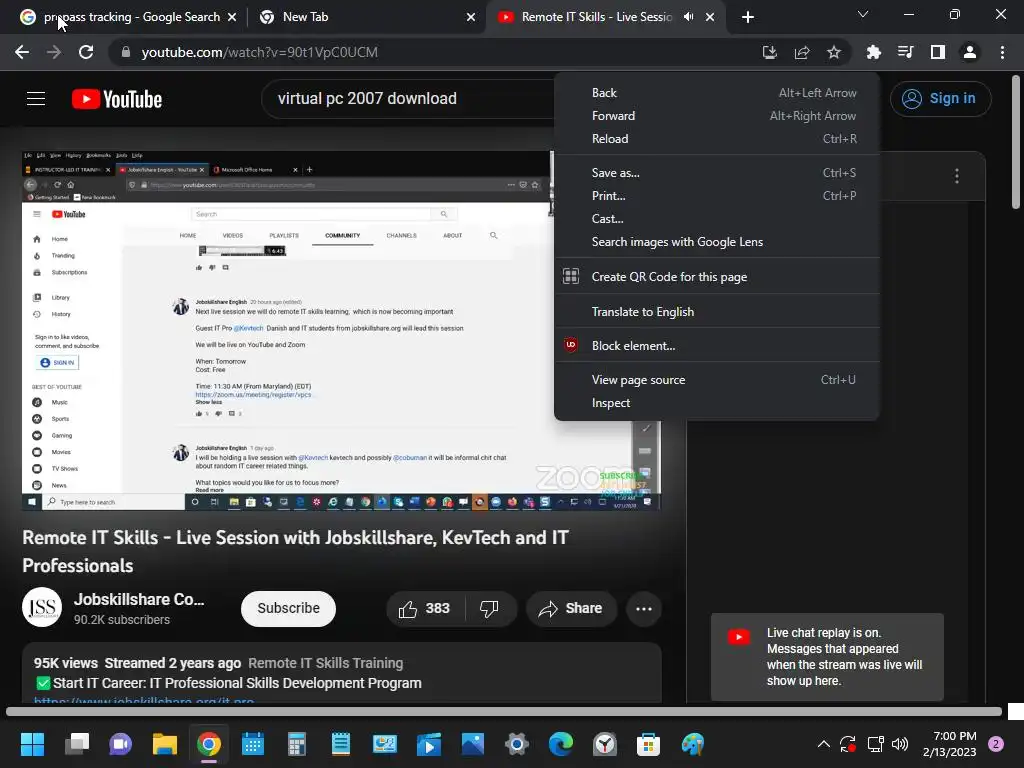Image resolution: width=1024 pixels, height=768 pixels.
Task: Reload the page with the toolbar refresh icon
Action: [x=86, y=52]
